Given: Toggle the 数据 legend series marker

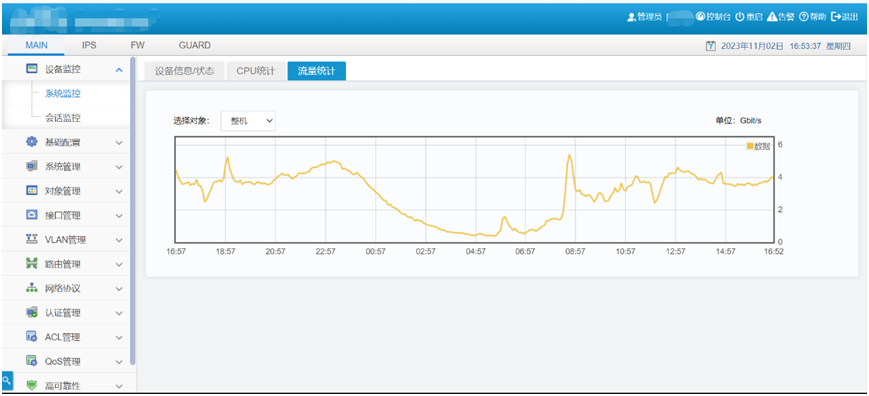Looking at the screenshot, I should pyautogui.click(x=750, y=146).
